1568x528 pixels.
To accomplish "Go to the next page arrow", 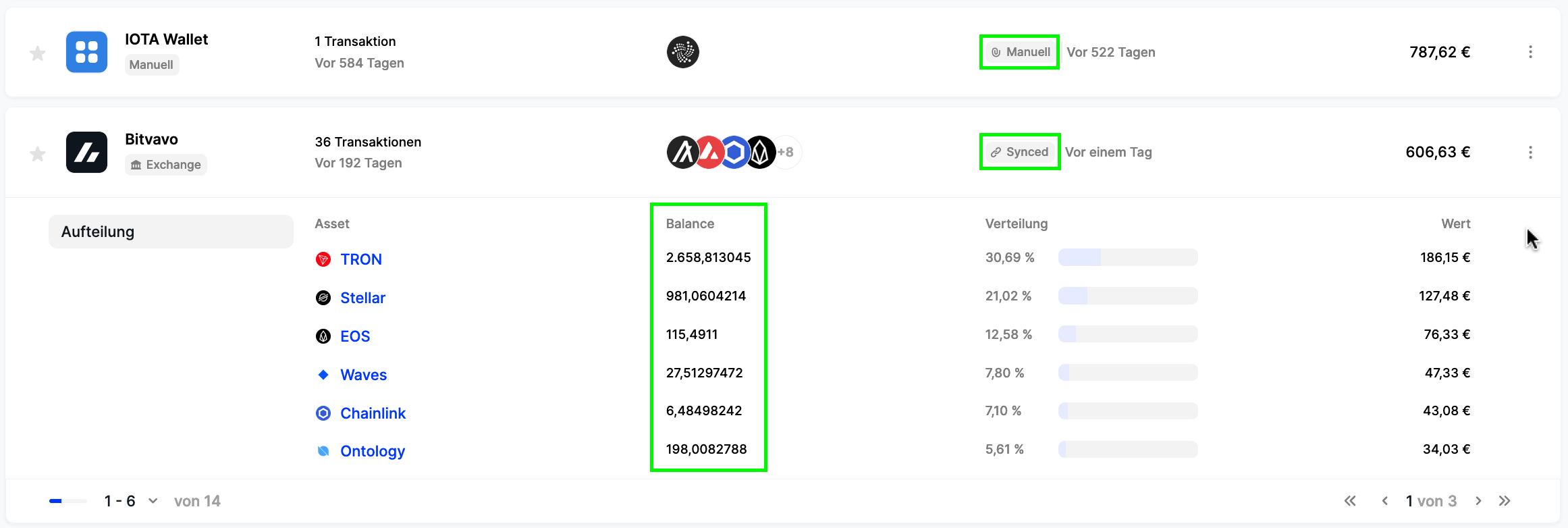I will click(1478, 501).
